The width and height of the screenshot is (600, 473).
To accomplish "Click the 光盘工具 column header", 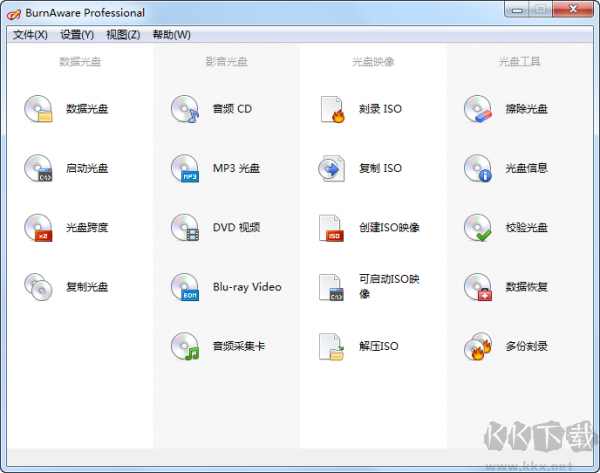I will 520,62.
